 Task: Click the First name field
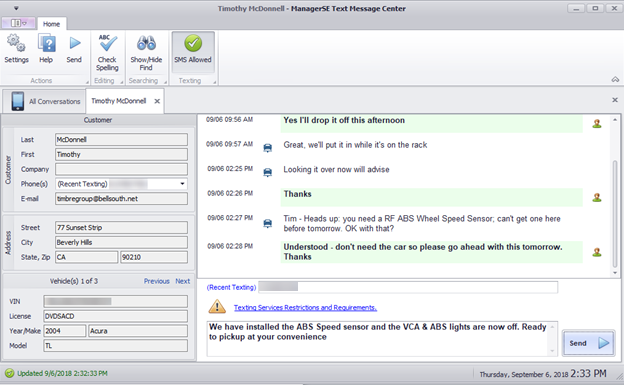tap(121, 154)
